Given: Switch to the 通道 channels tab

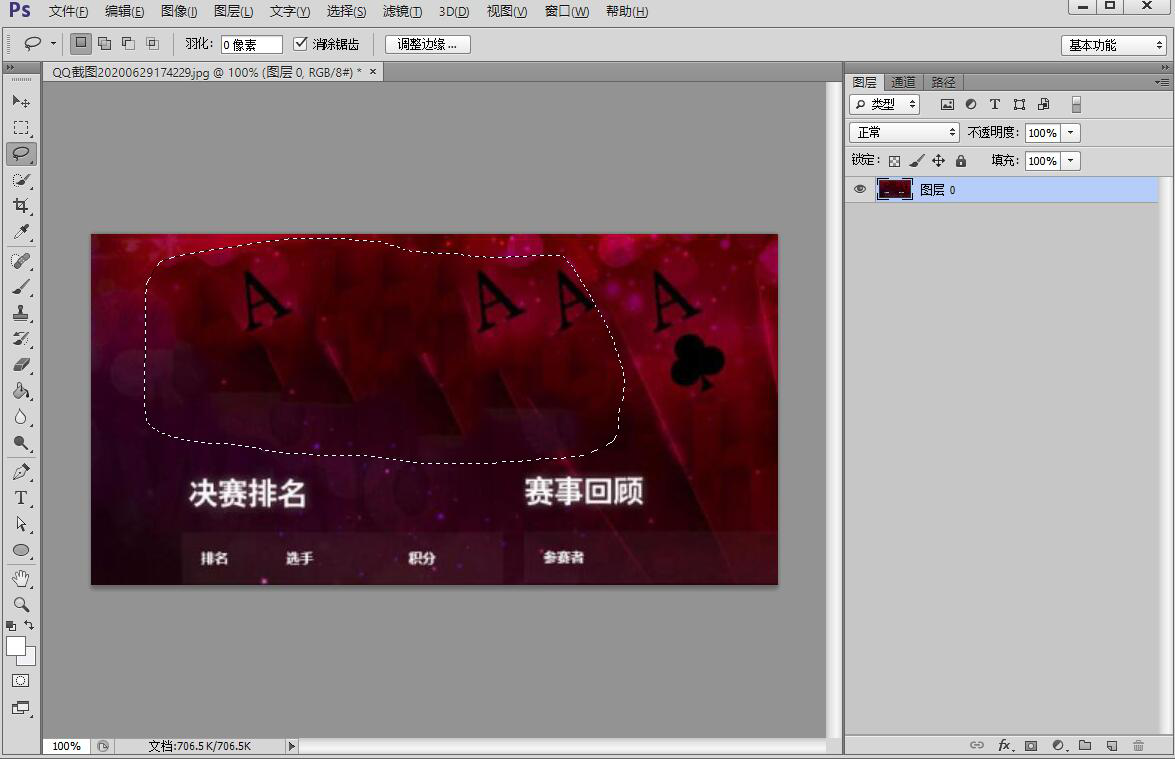Looking at the screenshot, I should pyautogui.click(x=903, y=82).
